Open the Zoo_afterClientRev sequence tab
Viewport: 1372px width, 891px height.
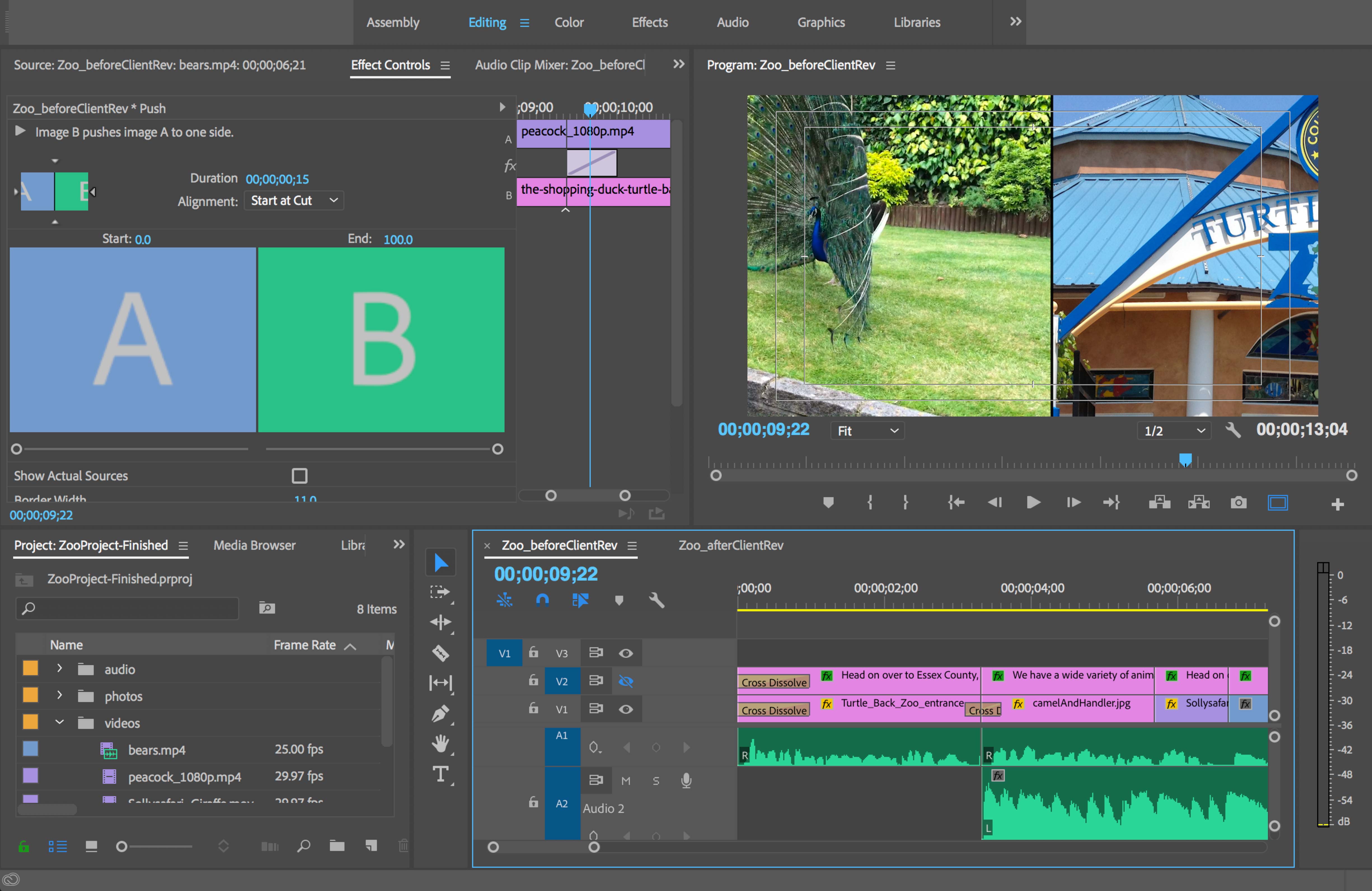pyautogui.click(x=730, y=545)
